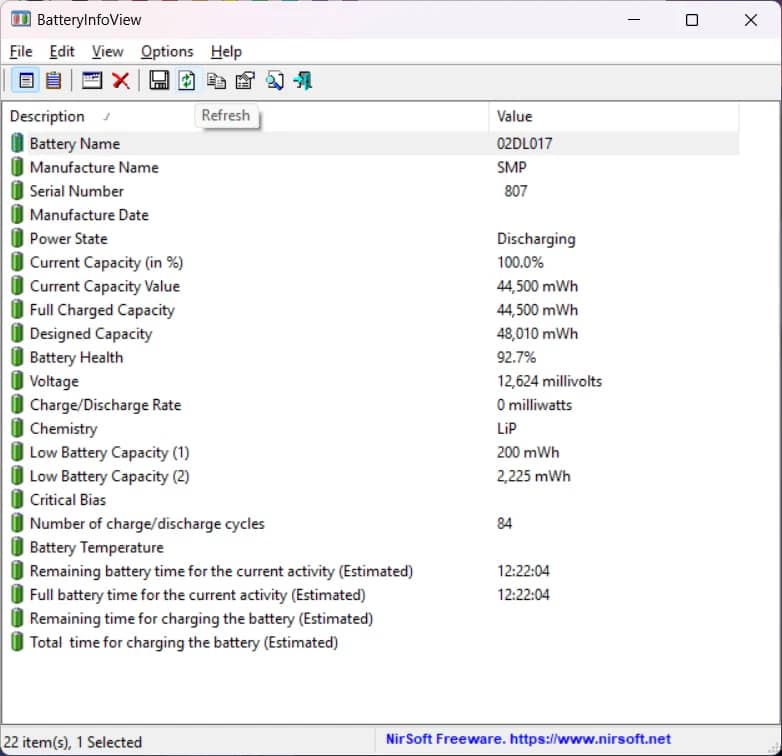The image size is (782, 756).
Task: Click the battery icon next to Manufacture Date
Action: [x=17, y=214]
